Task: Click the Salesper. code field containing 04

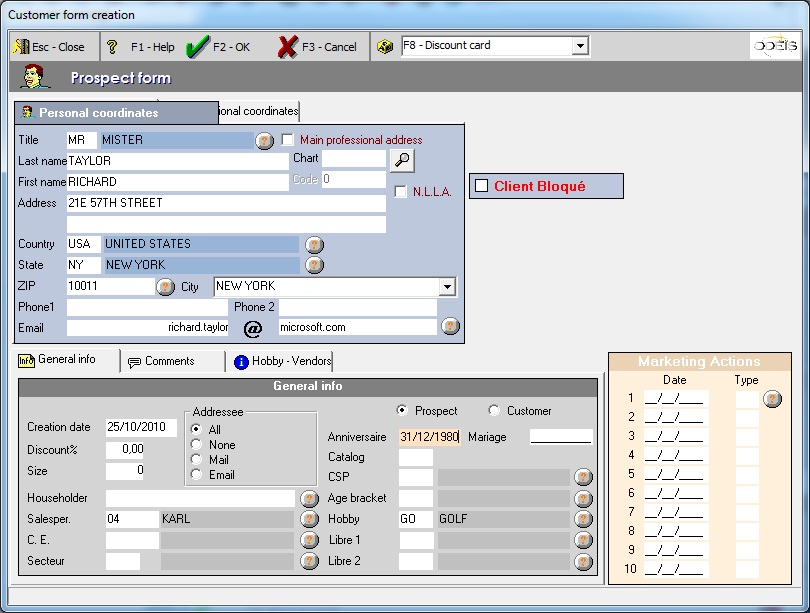Action: point(132,519)
